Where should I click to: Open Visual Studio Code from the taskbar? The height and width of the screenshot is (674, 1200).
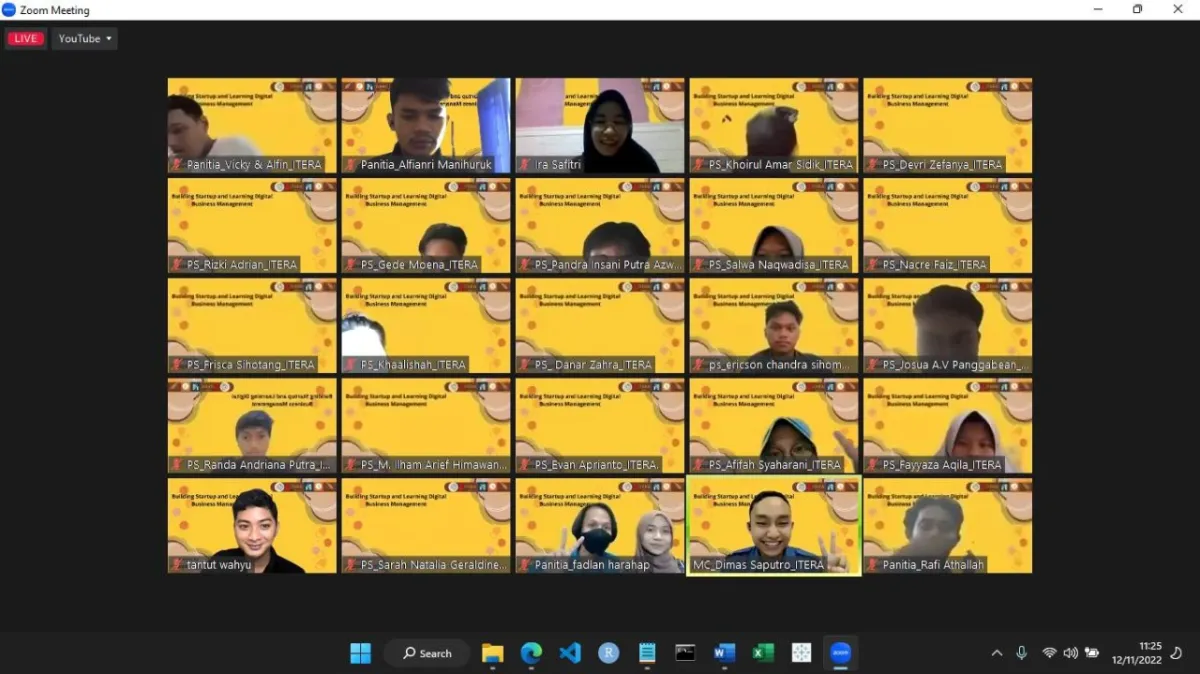click(569, 652)
